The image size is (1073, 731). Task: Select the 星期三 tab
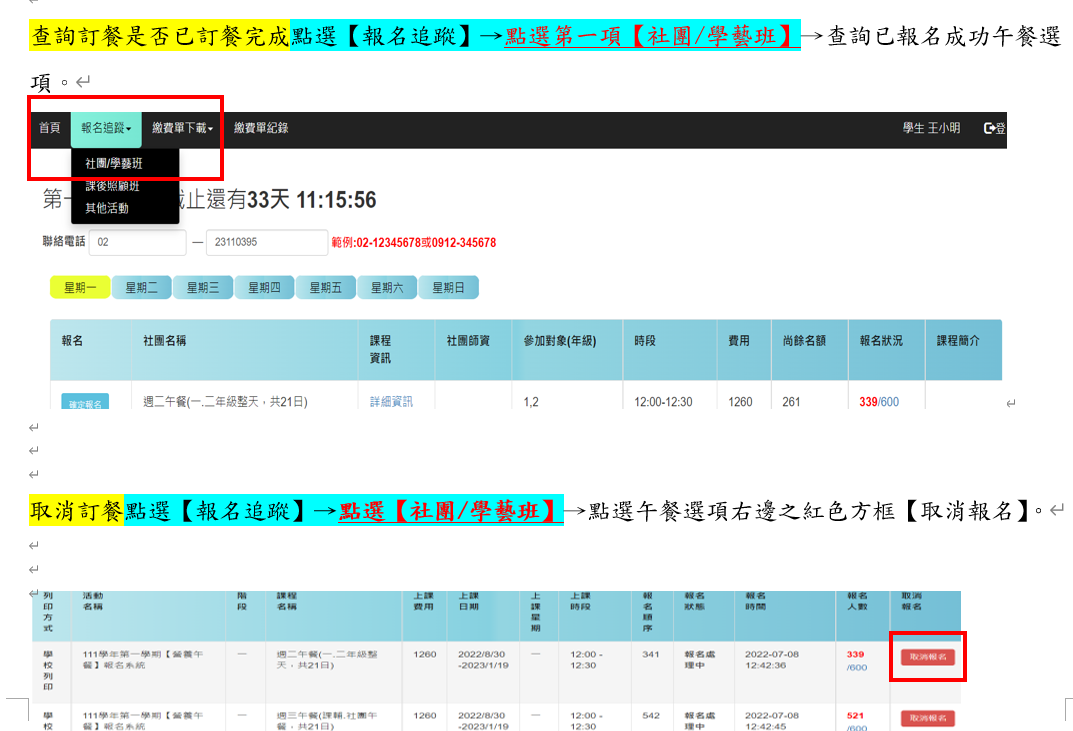pyautogui.click(x=203, y=288)
